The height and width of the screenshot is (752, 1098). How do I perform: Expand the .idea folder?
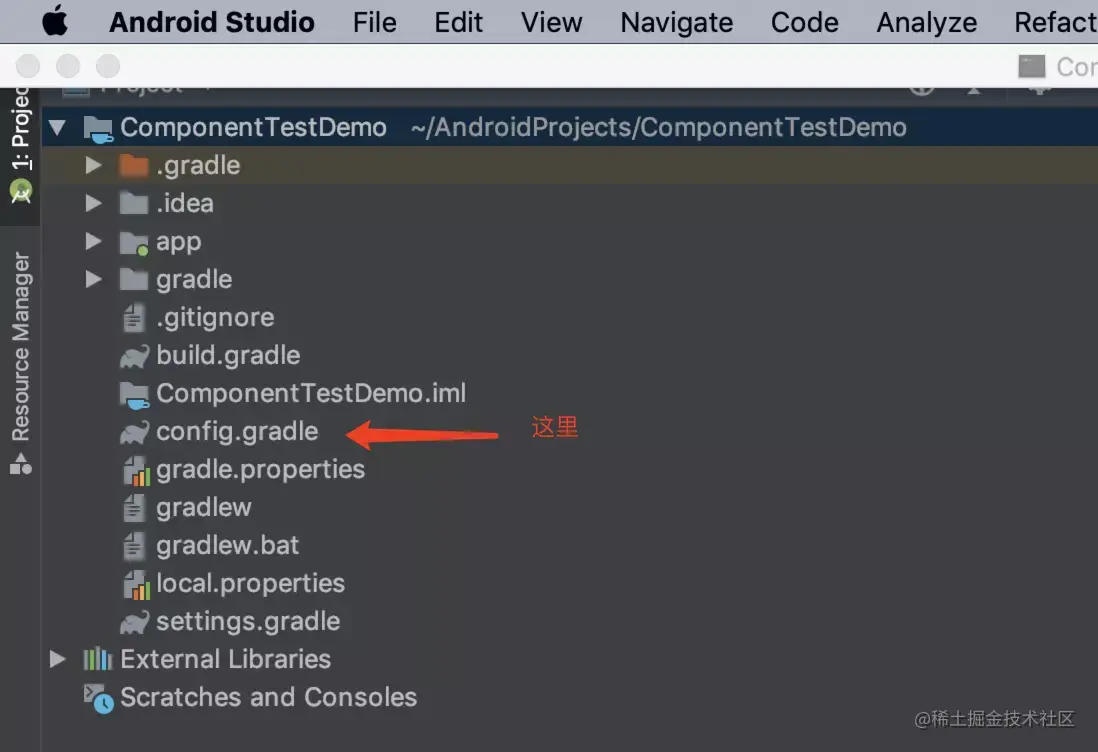point(93,203)
